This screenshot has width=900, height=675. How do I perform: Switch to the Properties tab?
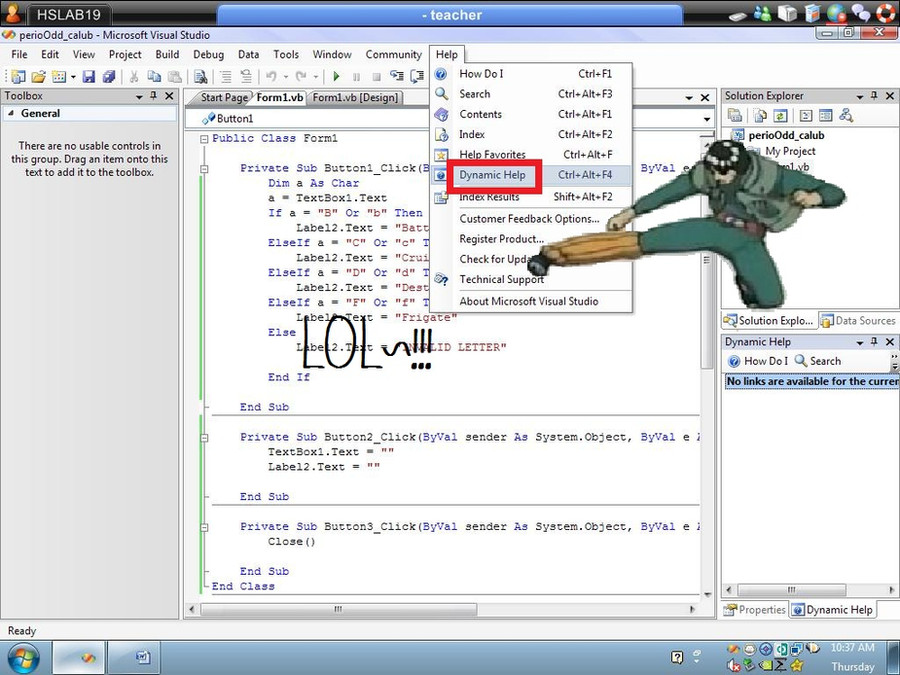tap(755, 610)
